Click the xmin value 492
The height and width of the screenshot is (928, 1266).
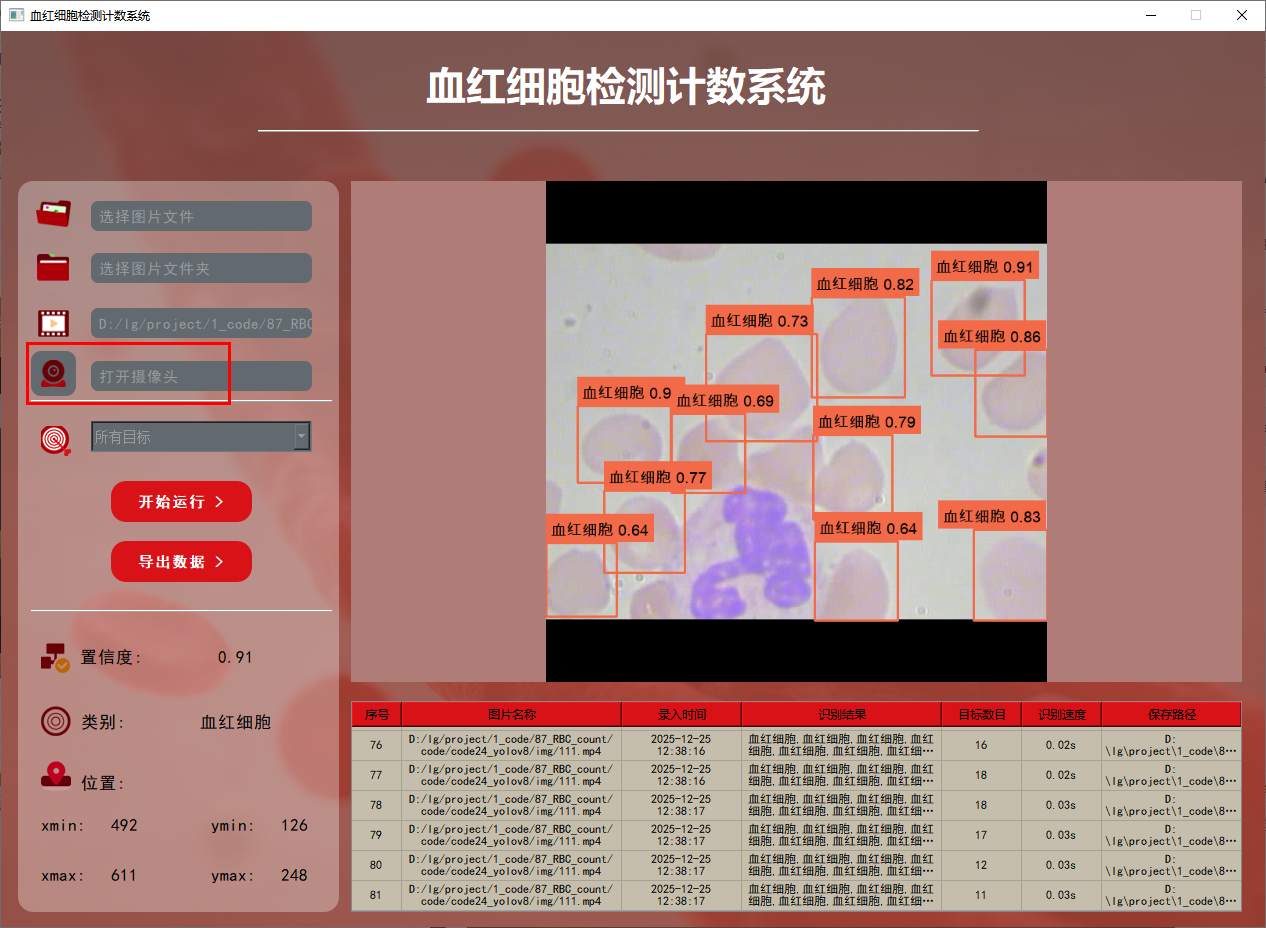124,825
